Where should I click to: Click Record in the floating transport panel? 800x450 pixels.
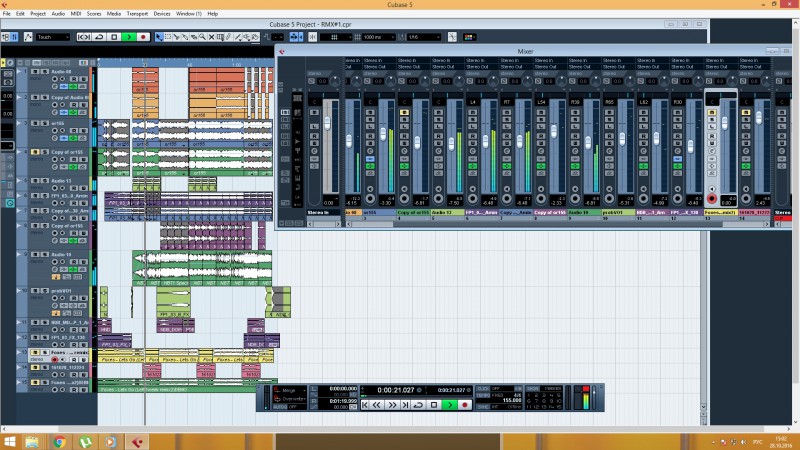[465, 405]
